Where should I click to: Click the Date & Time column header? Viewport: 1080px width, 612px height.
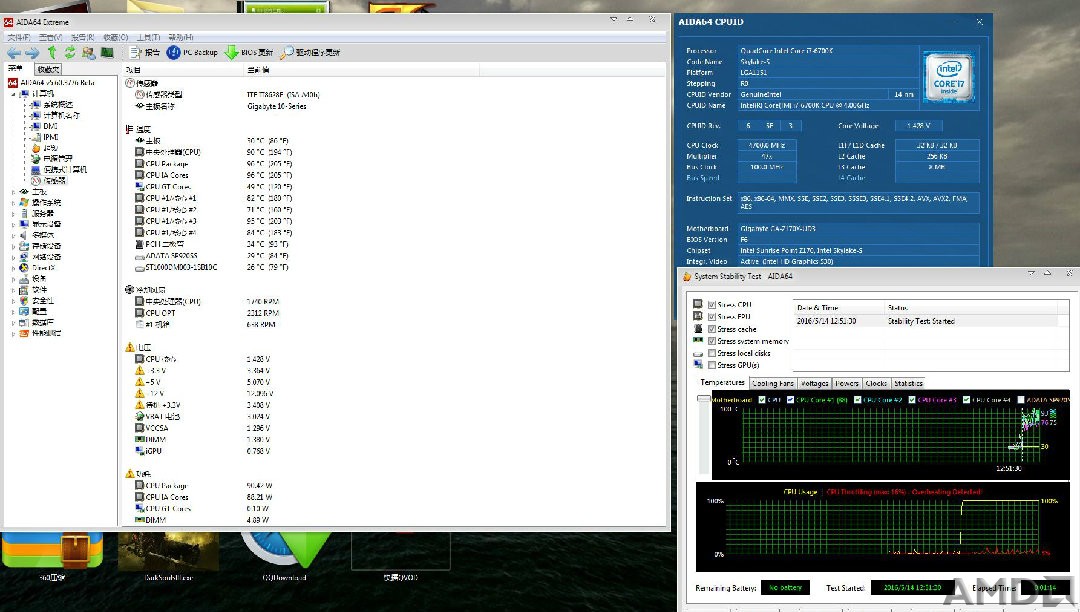click(838, 308)
